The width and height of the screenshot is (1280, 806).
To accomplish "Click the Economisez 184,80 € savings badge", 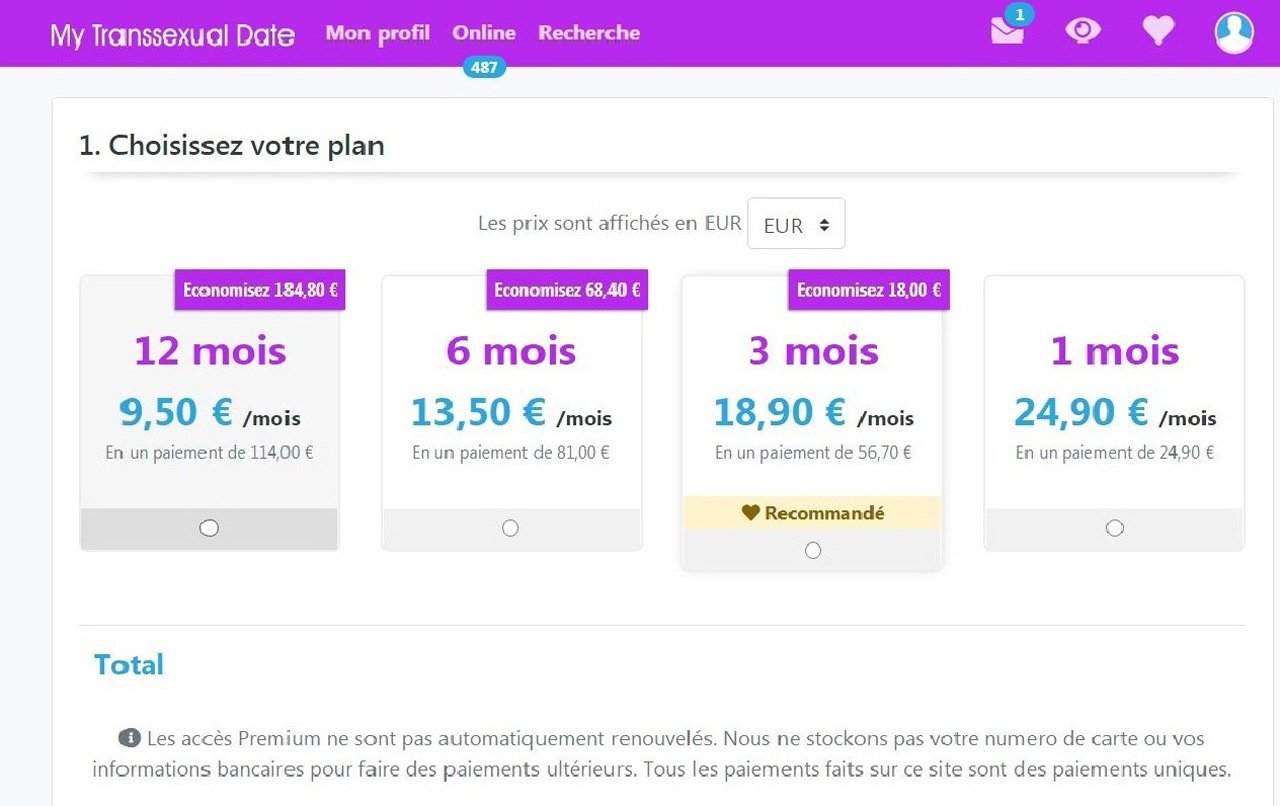I will 260,290.
